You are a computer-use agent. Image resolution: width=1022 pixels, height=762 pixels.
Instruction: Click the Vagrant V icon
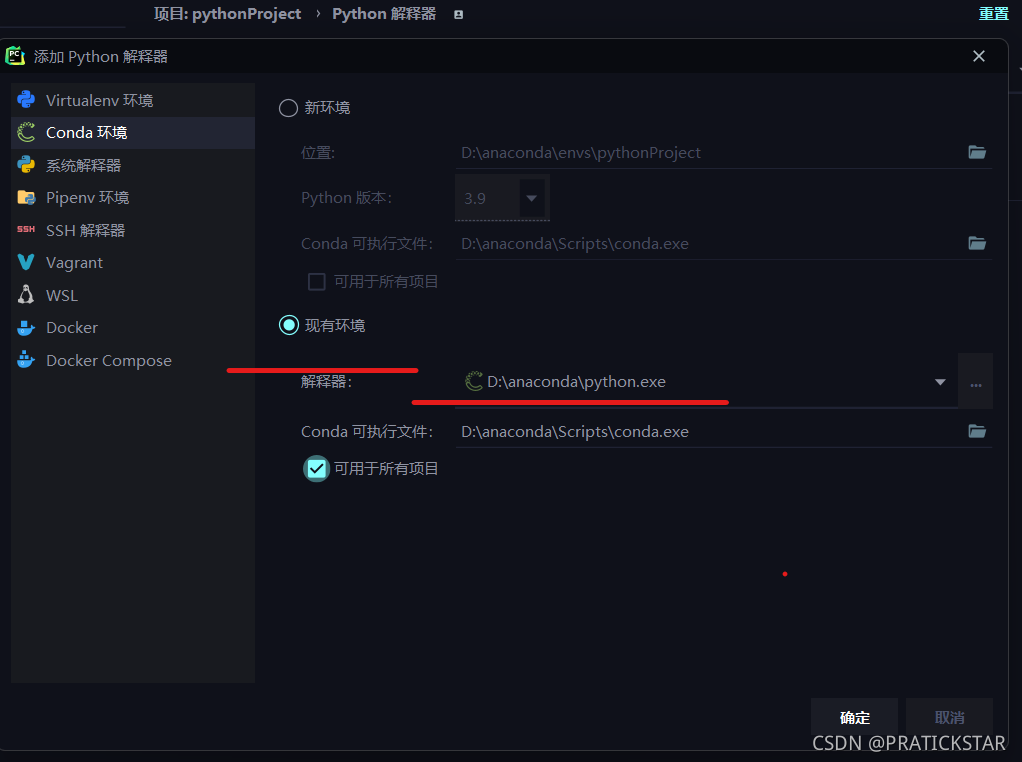tap(26, 262)
